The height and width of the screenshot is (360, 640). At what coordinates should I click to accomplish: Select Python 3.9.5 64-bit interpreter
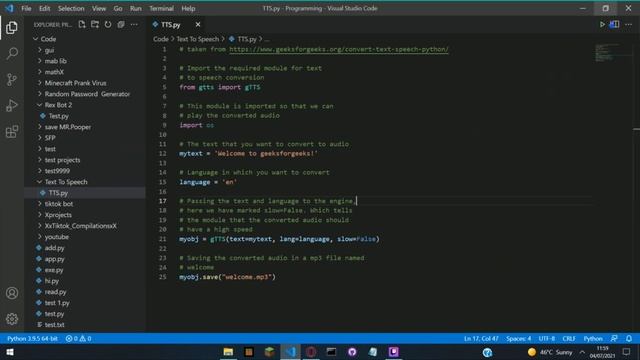click(32, 338)
